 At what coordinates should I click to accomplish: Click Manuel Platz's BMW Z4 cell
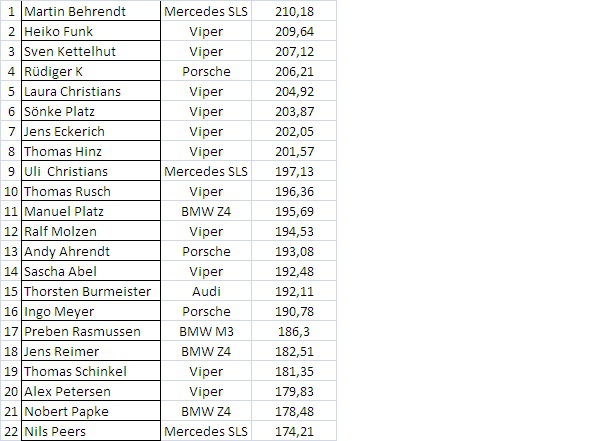(207, 211)
